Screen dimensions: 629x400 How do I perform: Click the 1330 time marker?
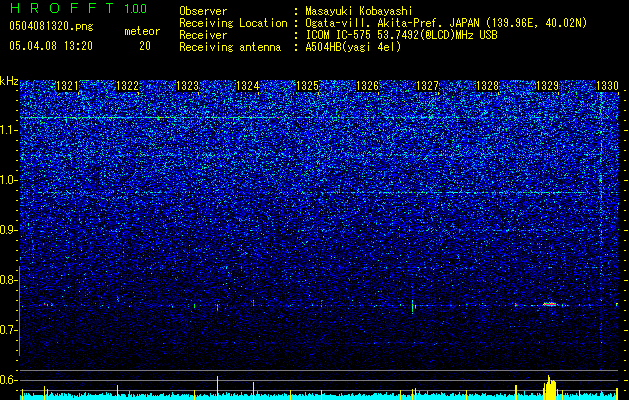[x=607, y=86]
